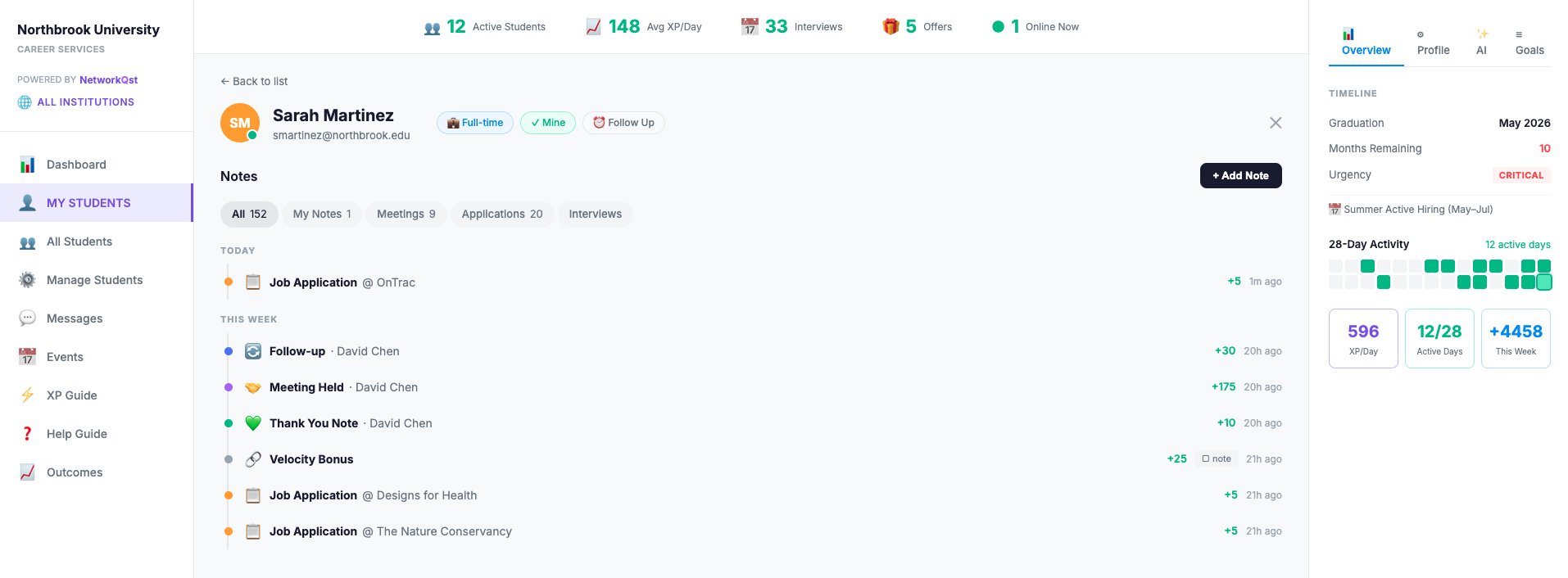Image resolution: width=1568 pixels, height=578 pixels.
Task: Click the Outcomes chart icon
Action: click(28, 472)
